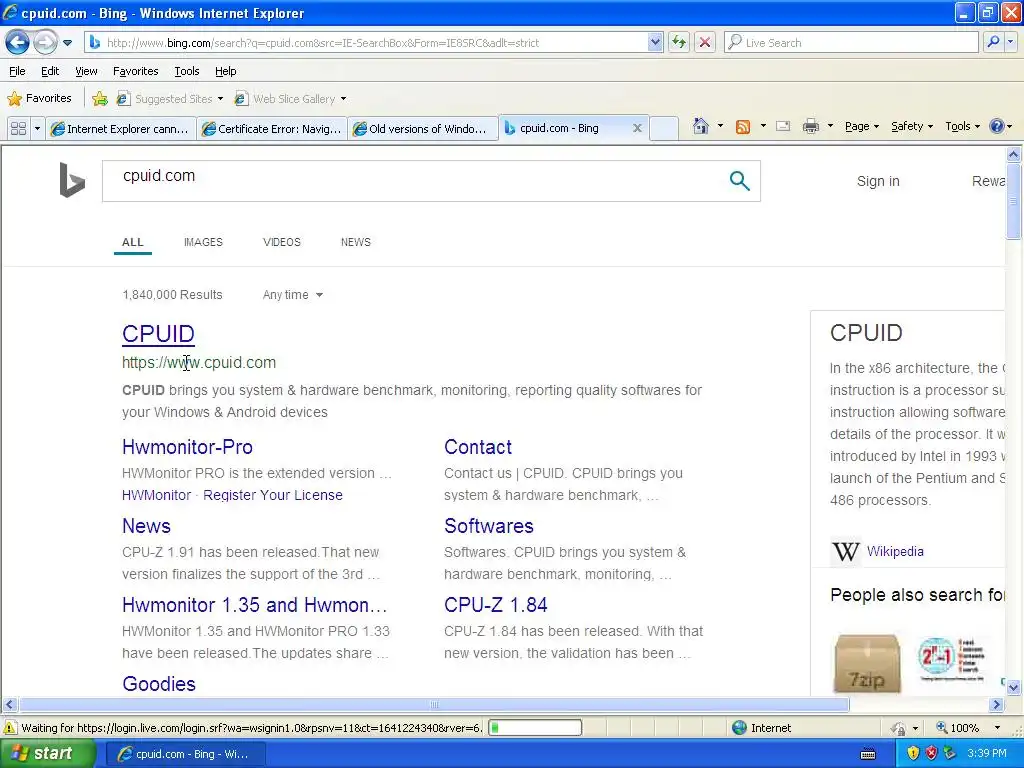
Task: Switch to 'Internet Explorer cann...' tab
Action: click(x=121, y=129)
